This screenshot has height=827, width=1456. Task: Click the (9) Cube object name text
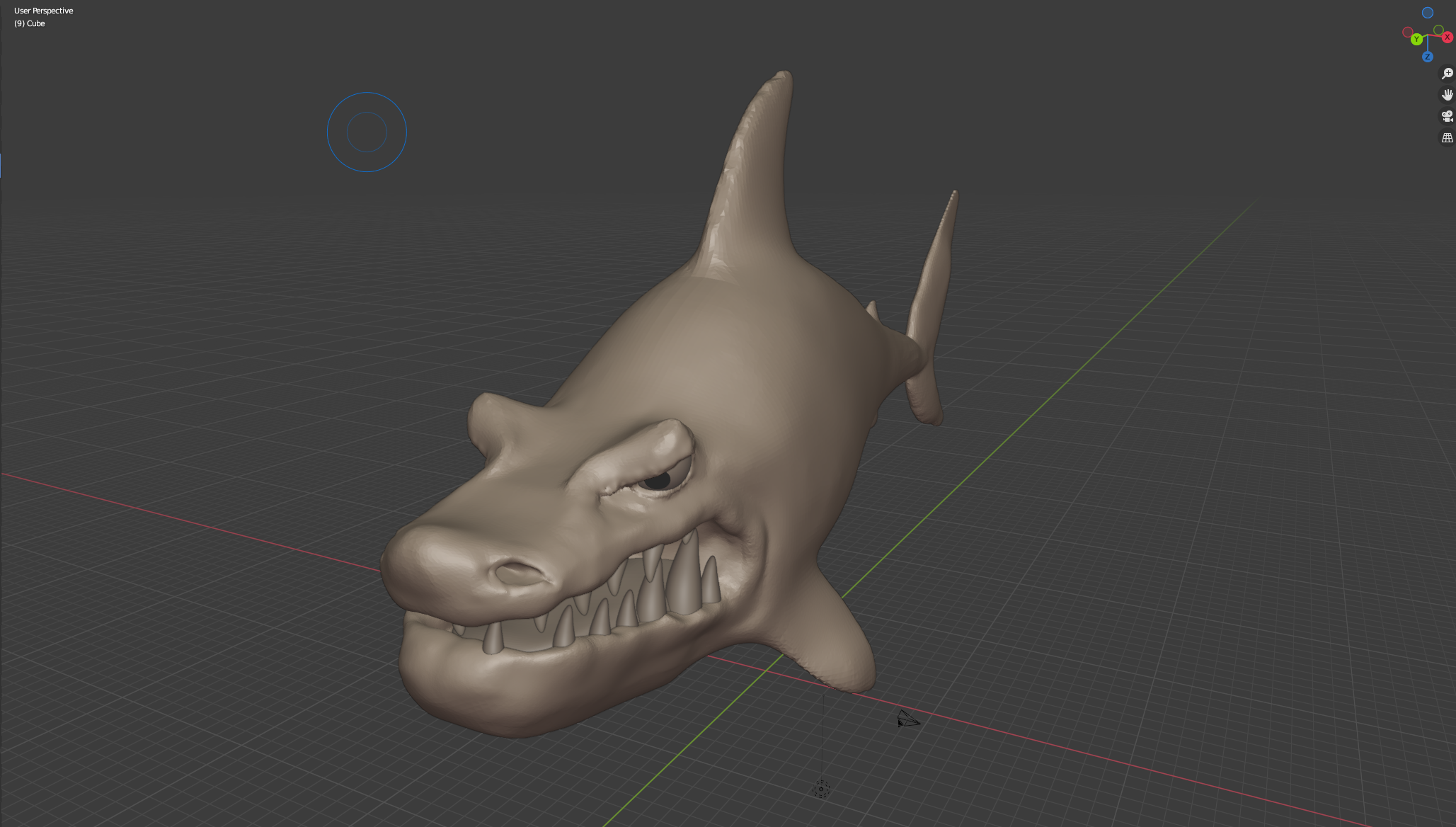(x=30, y=23)
